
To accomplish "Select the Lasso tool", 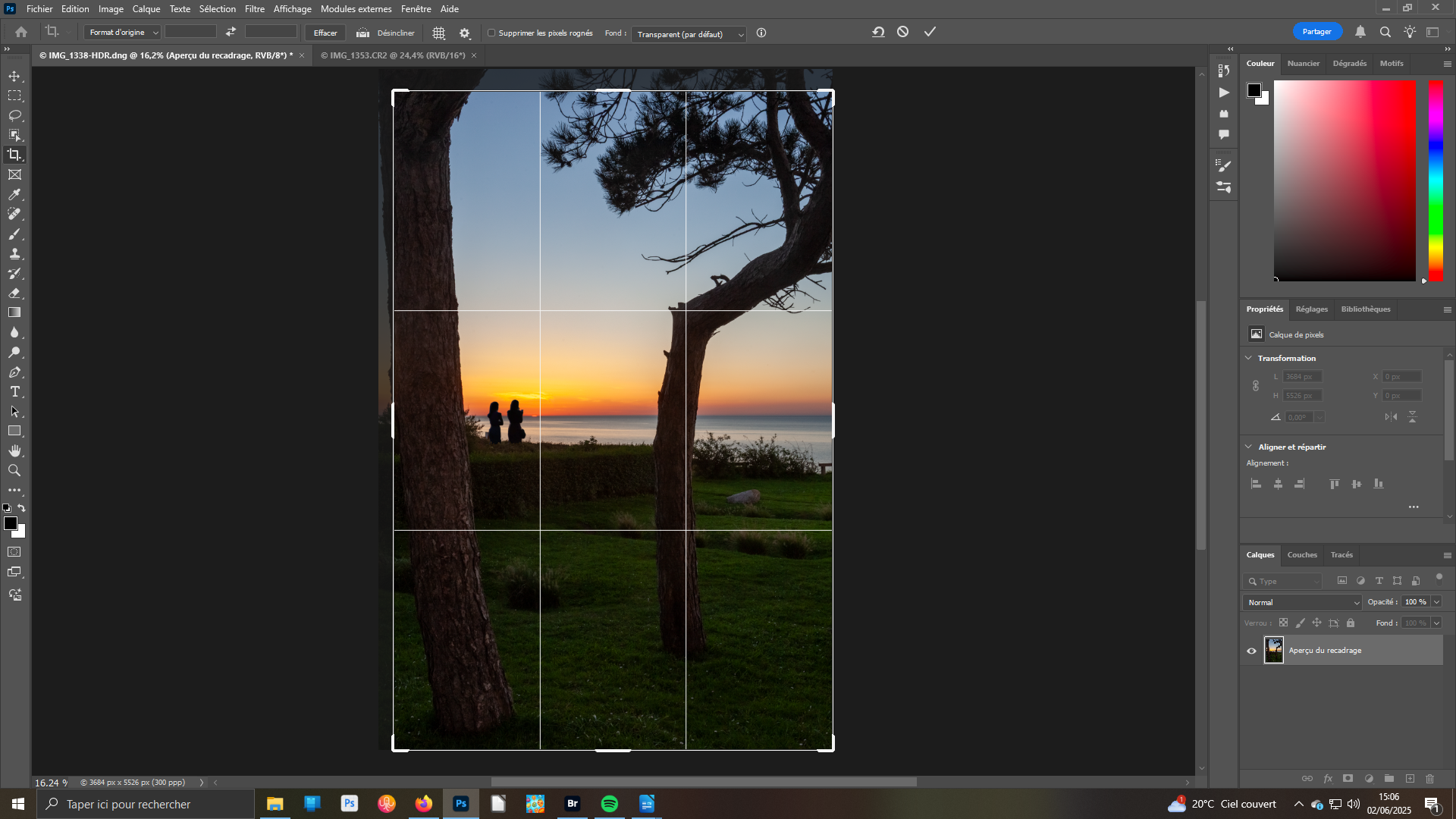I will [14, 115].
